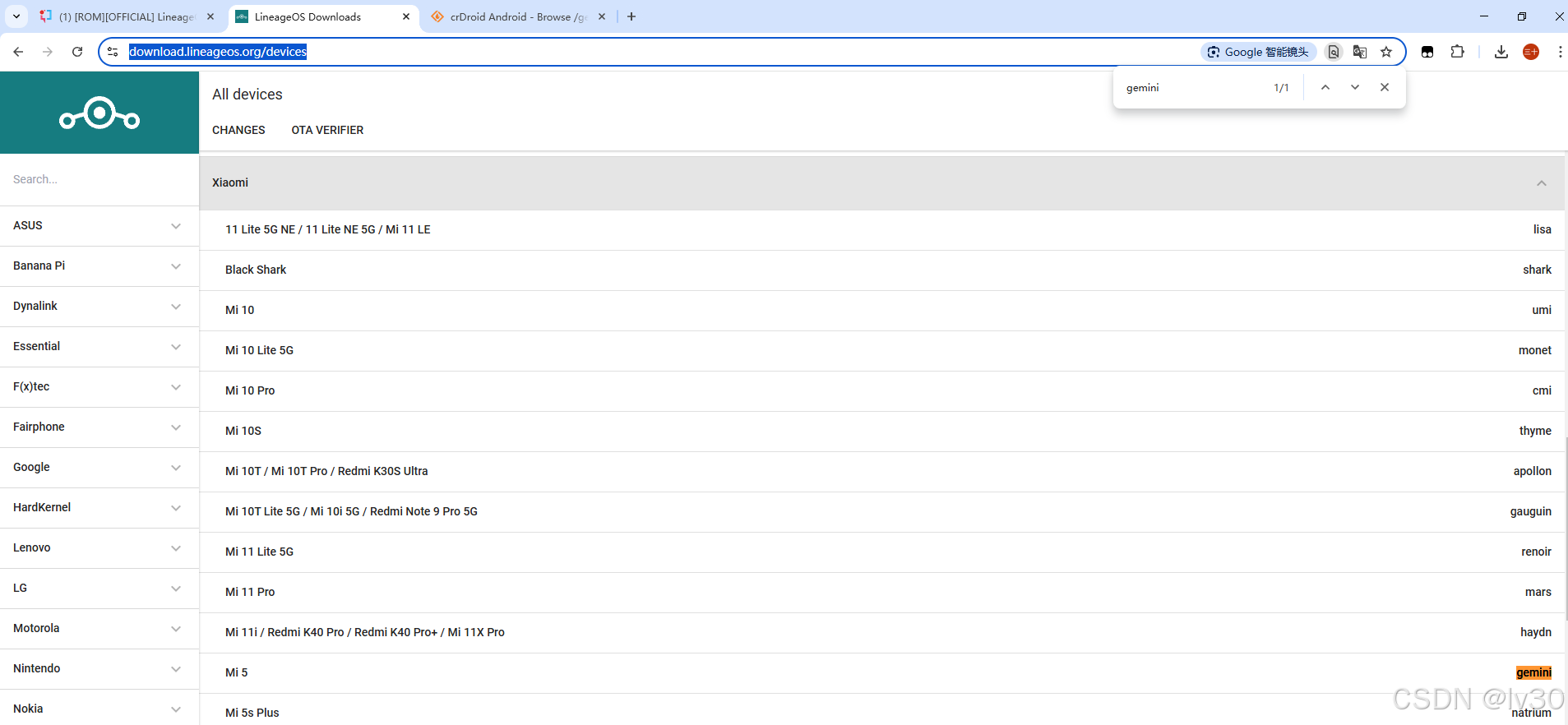Expand the F(x)tec vendor list
The image size is (1568, 725).
(99, 386)
